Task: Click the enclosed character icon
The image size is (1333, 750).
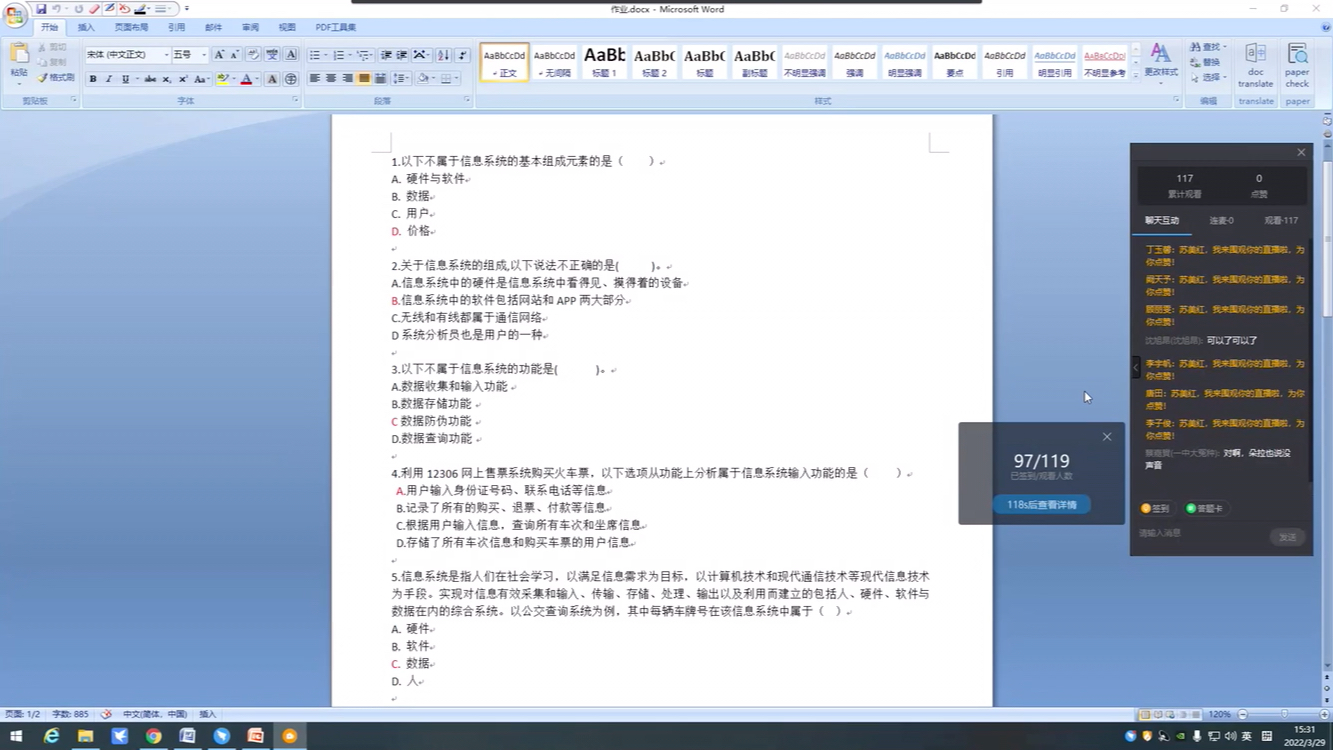Action: coord(290,79)
